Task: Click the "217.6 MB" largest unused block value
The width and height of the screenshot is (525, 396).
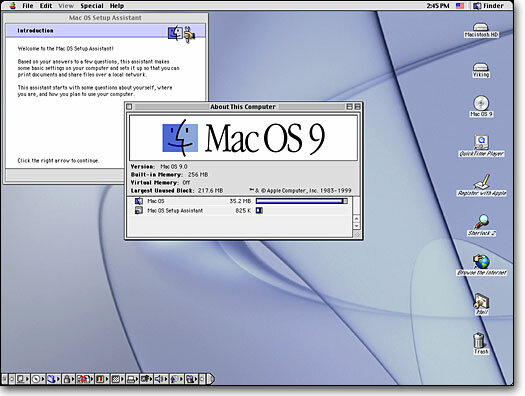Action: [x=210, y=190]
